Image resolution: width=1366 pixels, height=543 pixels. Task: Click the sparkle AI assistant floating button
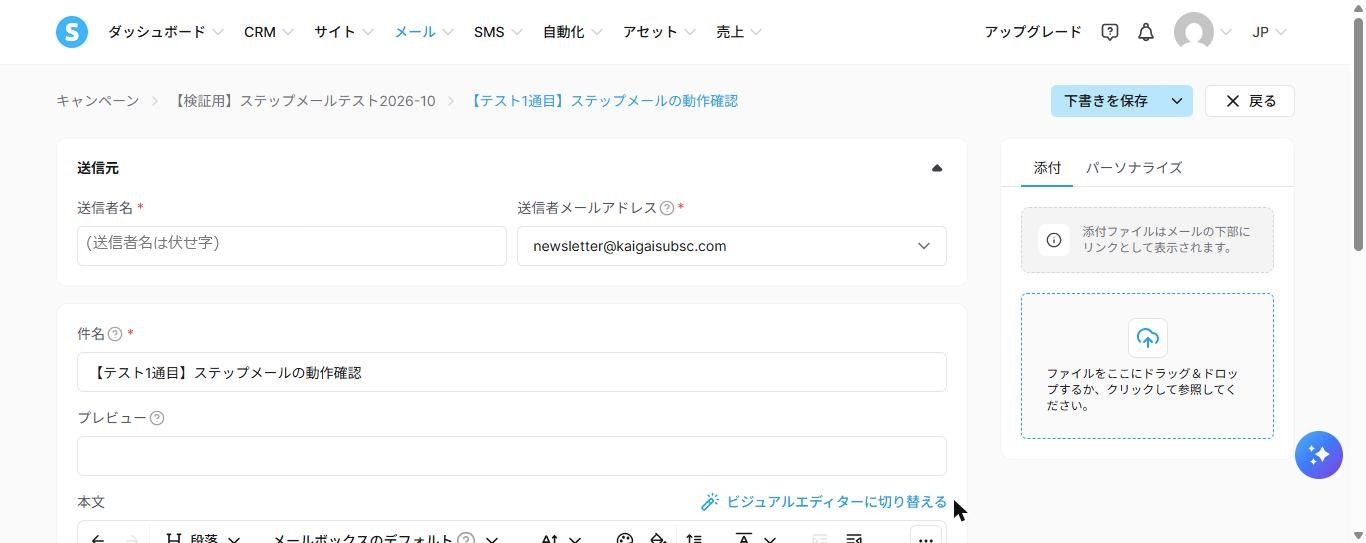coord(1319,455)
